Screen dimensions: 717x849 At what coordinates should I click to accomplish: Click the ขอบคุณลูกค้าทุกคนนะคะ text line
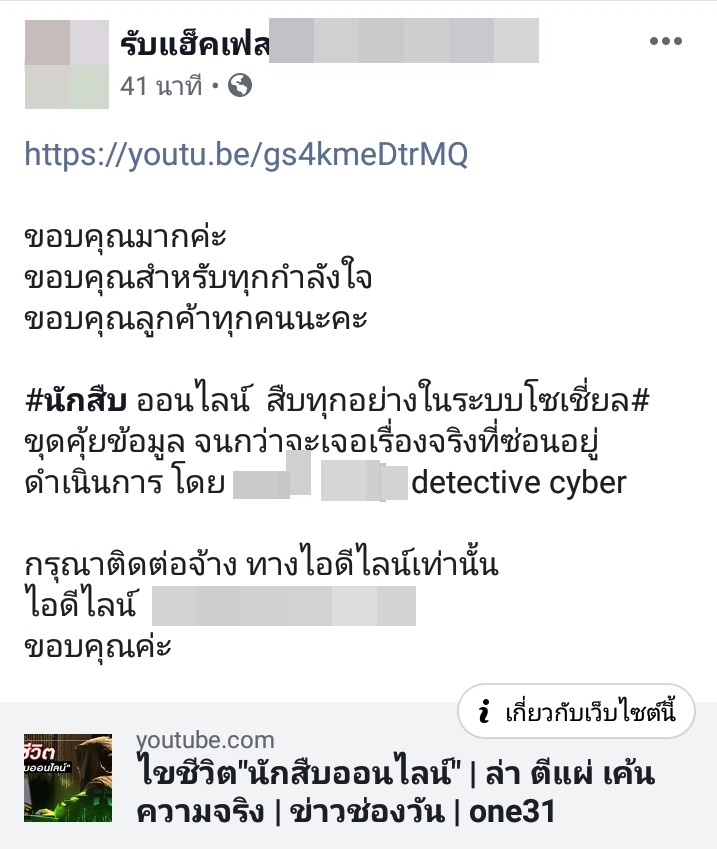coord(196,319)
